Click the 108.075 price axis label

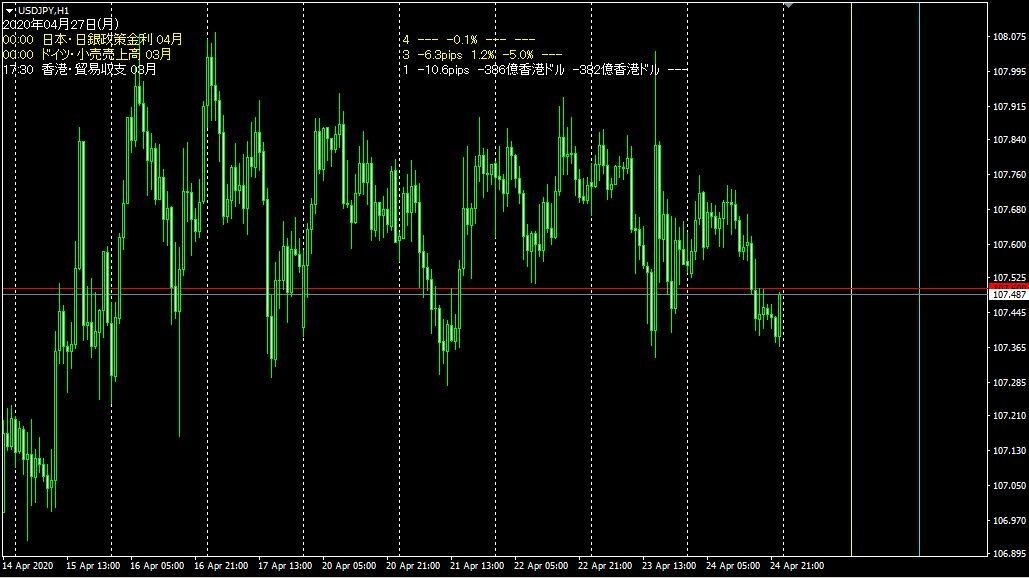1009,37
